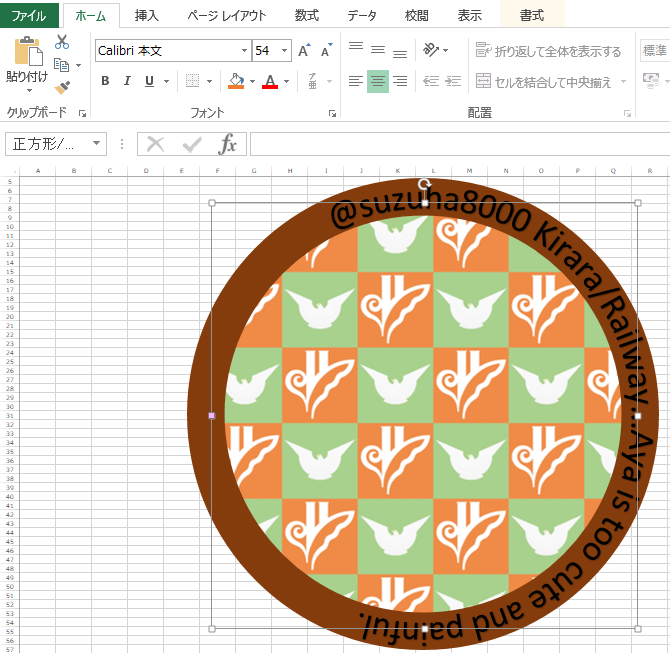
Task: Copy using the copy icon
Action: coord(62,65)
